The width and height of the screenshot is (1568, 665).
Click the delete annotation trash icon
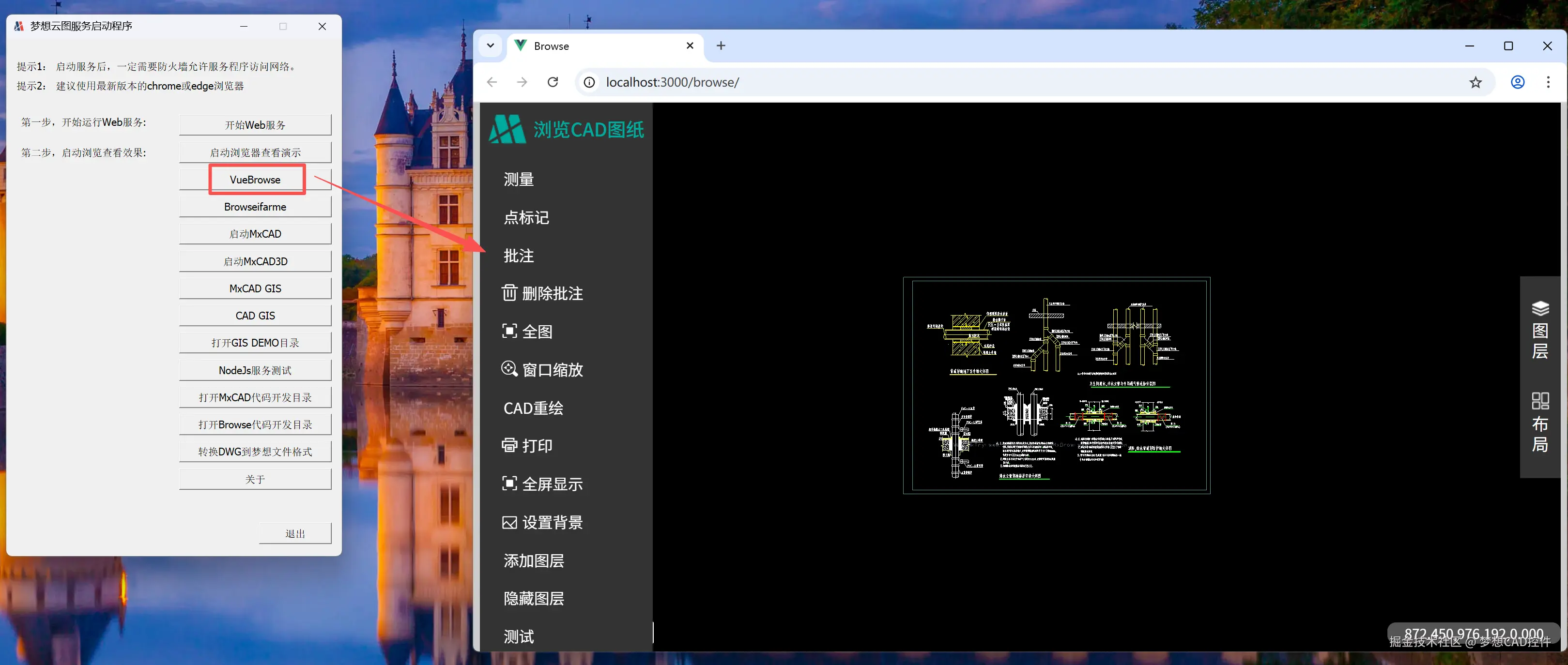(x=509, y=293)
